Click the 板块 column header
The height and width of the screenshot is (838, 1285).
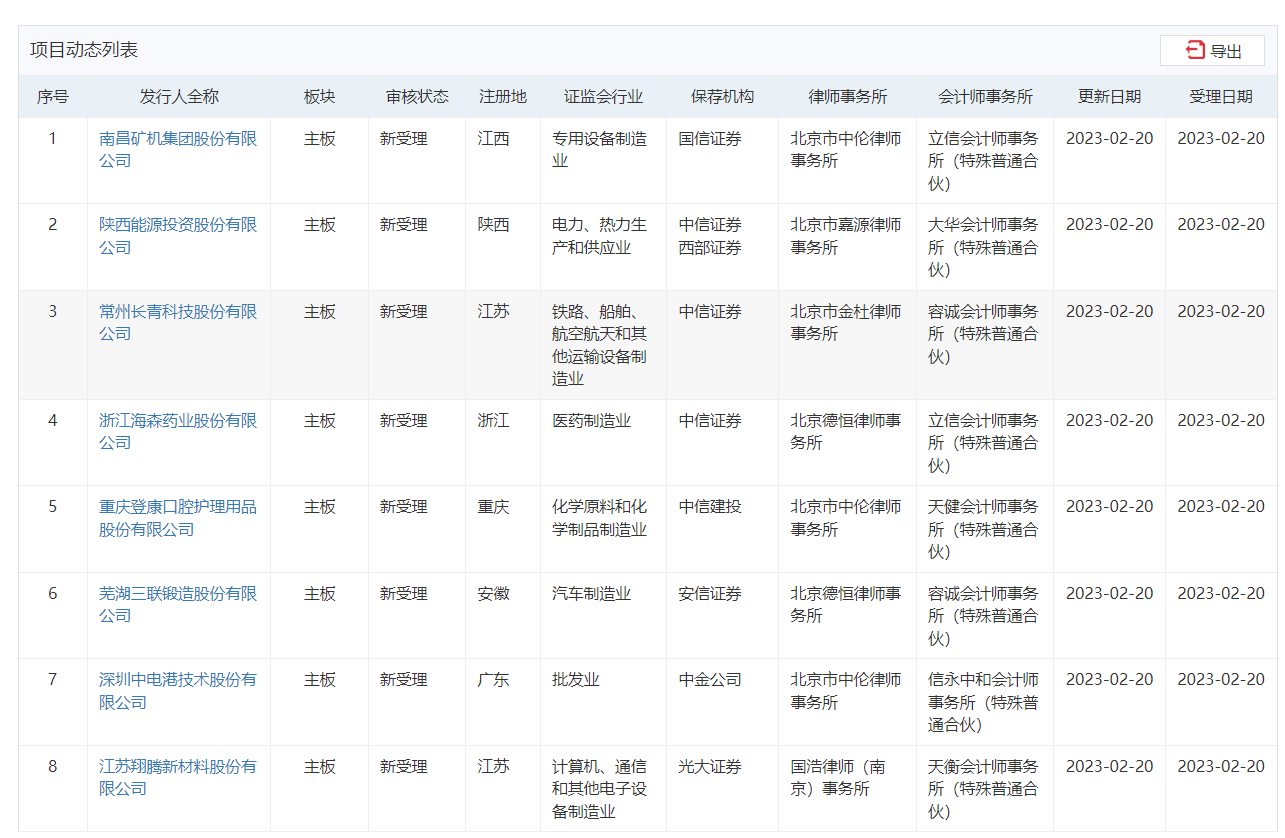point(320,97)
